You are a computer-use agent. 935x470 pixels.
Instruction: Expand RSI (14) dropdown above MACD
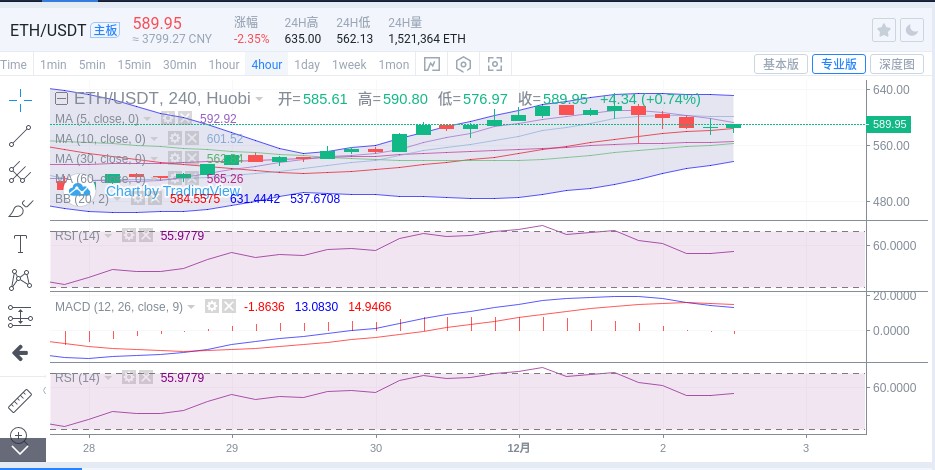[109, 236]
